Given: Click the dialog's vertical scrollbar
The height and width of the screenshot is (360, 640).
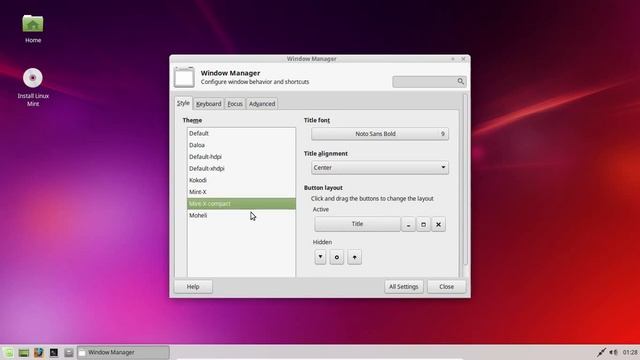Looking at the screenshot, I should [x=465, y=180].
